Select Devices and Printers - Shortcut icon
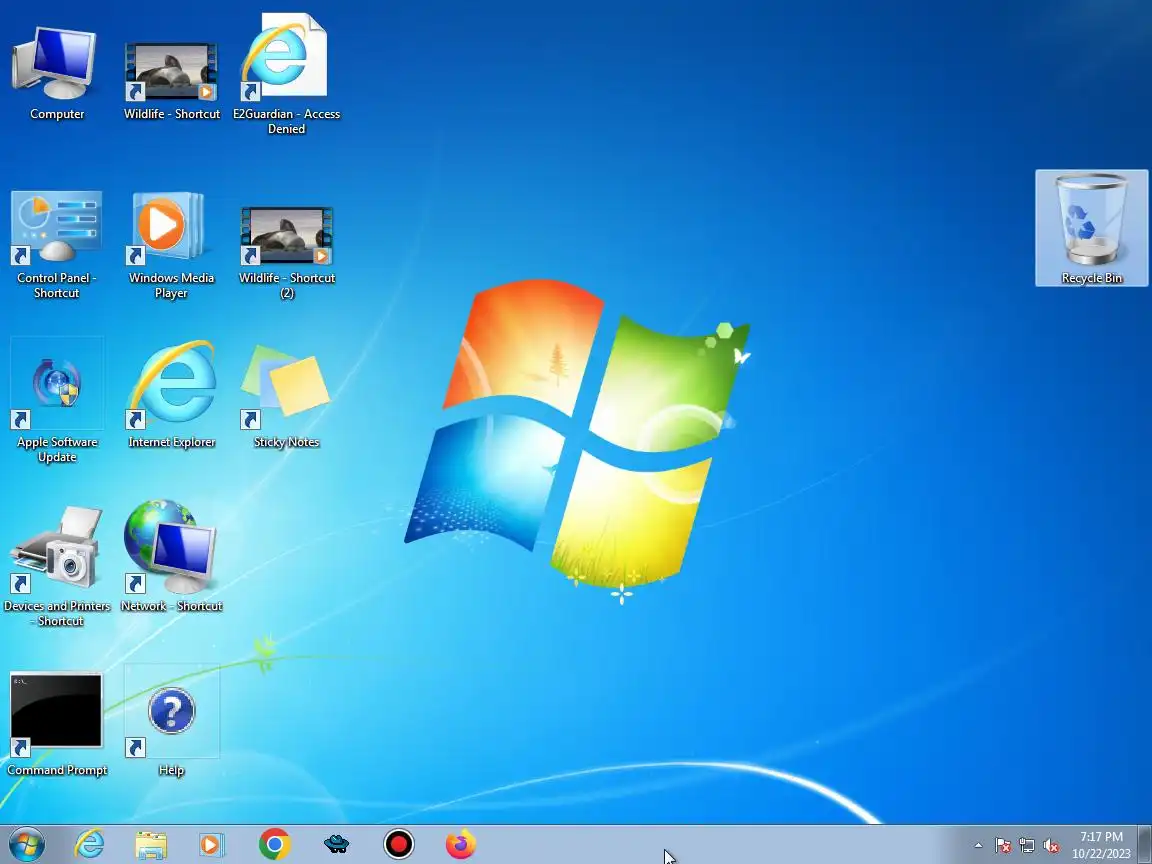 [57, 566]
